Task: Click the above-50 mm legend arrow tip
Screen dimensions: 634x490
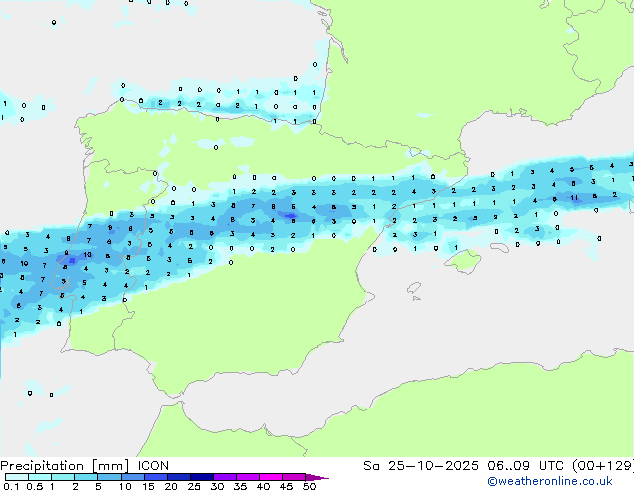Action: 317,477
